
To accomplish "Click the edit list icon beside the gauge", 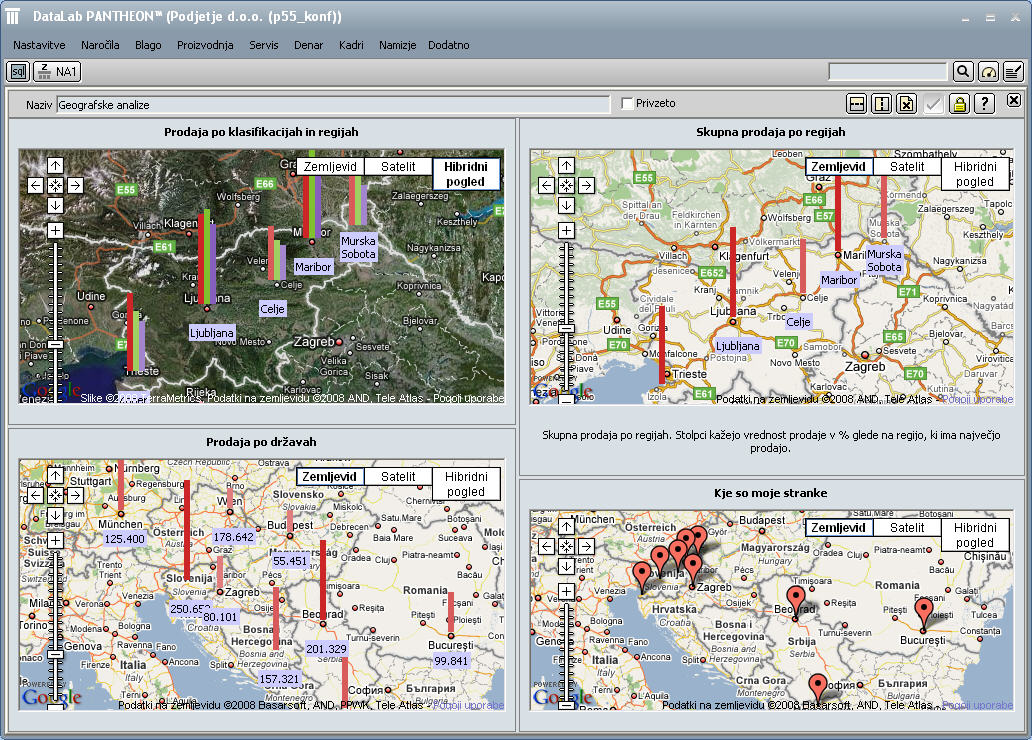I will coord(1013,71).
